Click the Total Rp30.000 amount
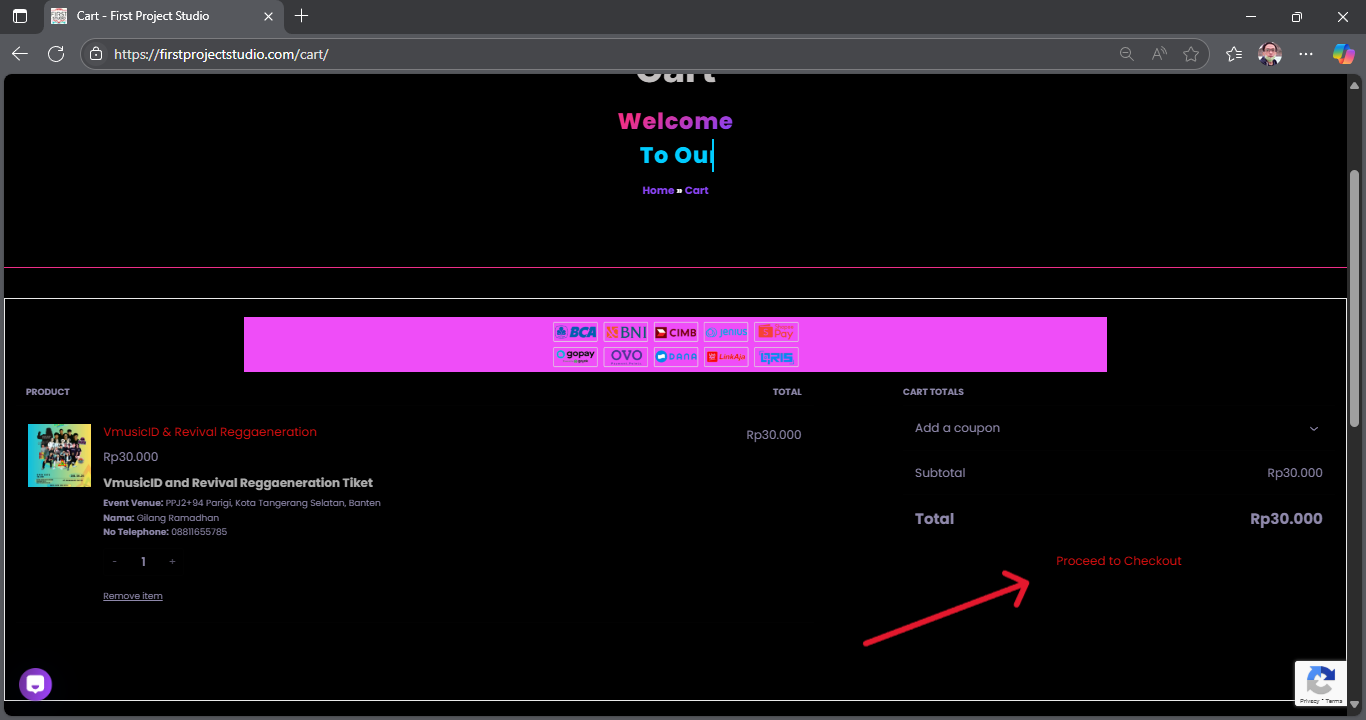 click(1286, 519)
